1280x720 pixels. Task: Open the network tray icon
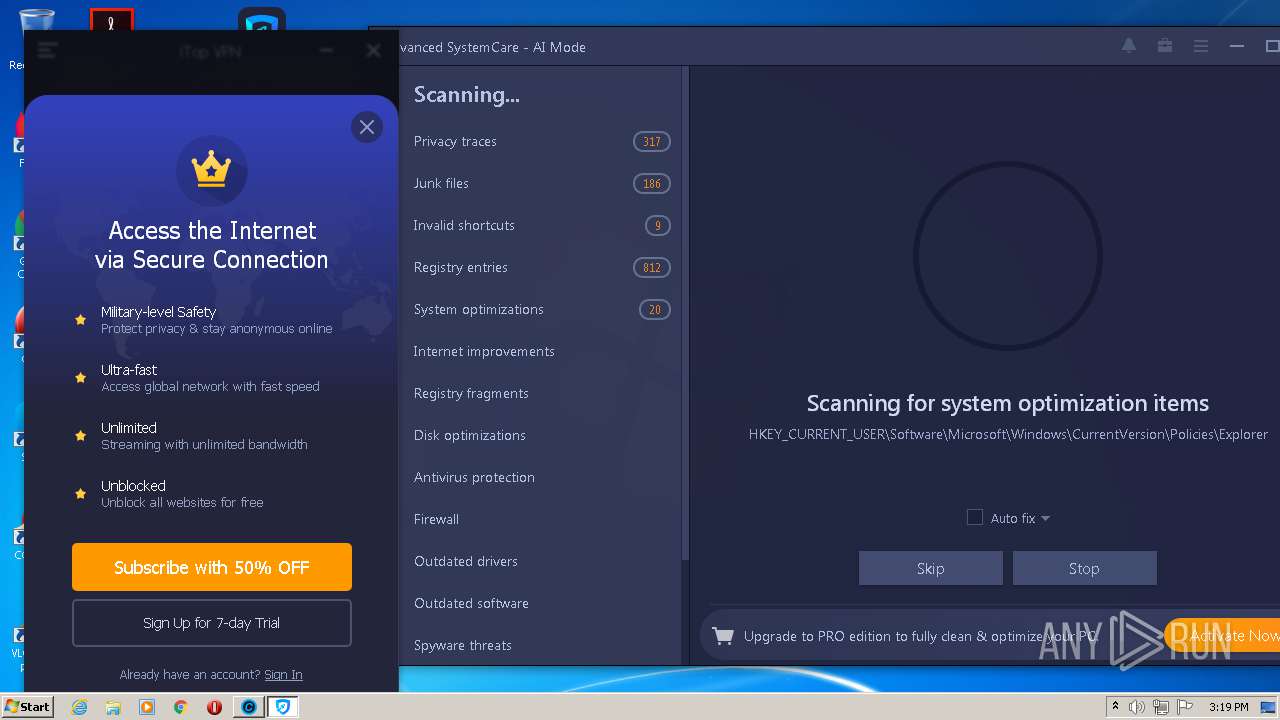click(1159, 707)
